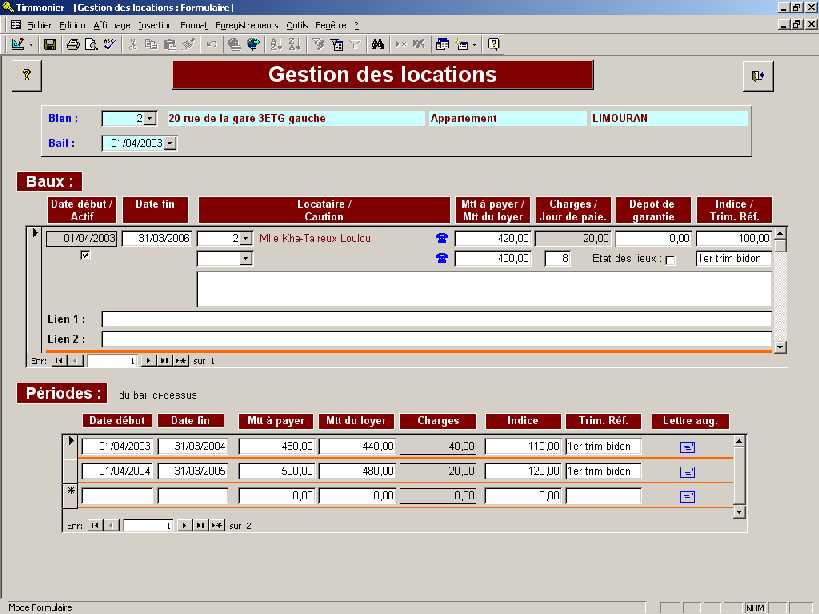Viewport: 819px width, 614px height.
Task: Open the Locataire number dropdown
Action: [245, 239]
